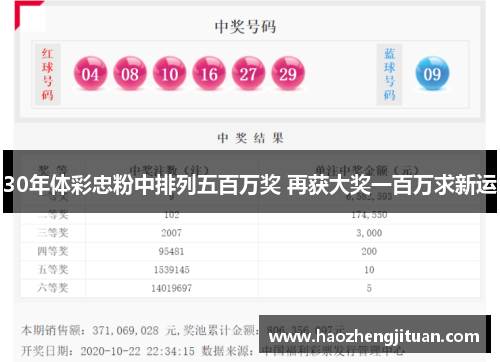Select the 六等奖 row label
The height and width of the screenshot is (362, 500).
pos(53,288)
